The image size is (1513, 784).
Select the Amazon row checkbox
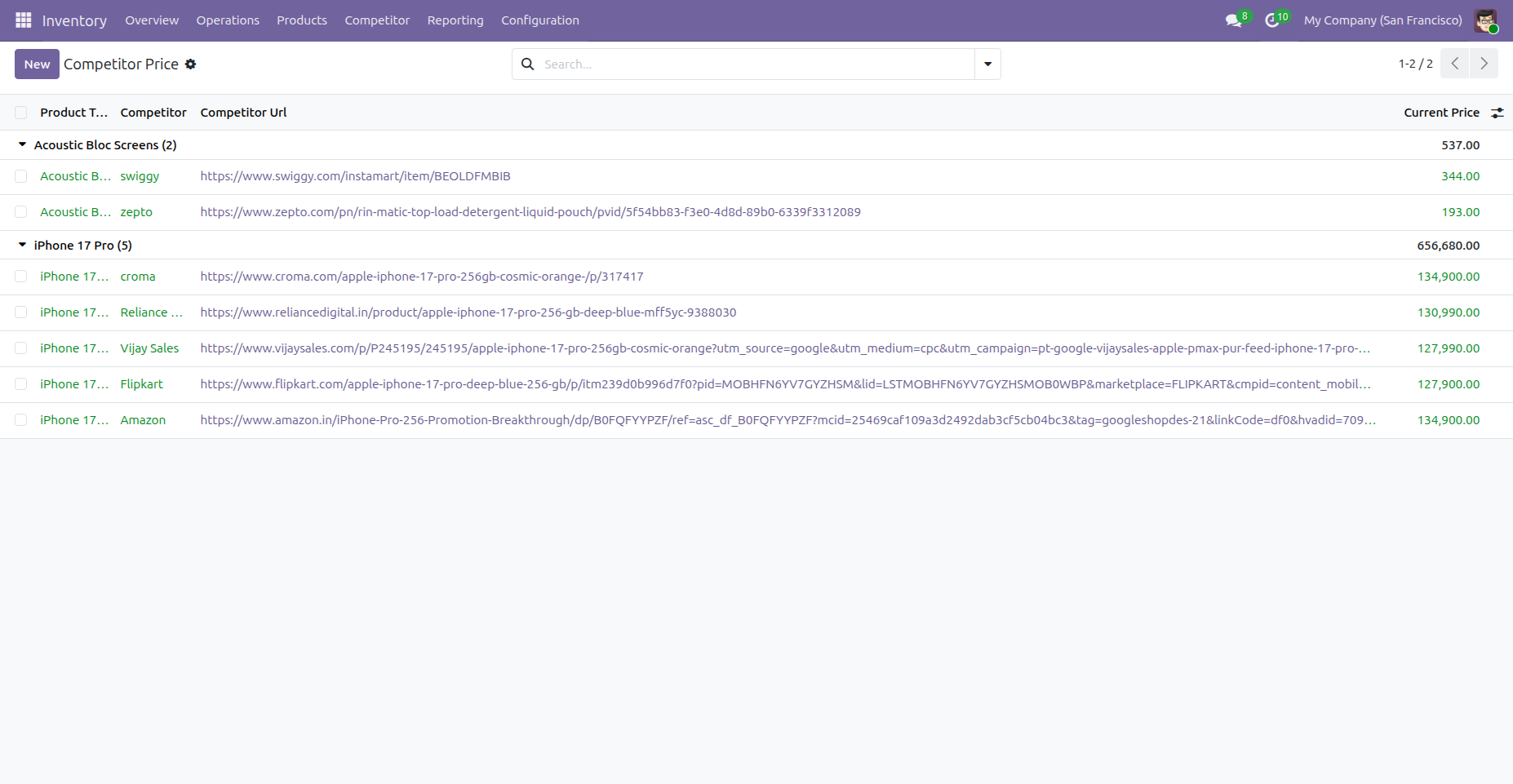click(x=21, y=420)
